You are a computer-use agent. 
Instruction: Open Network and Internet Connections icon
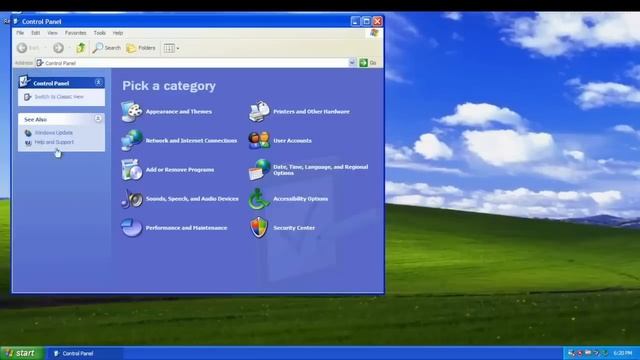pyautogui.click(x=131, y=140)
